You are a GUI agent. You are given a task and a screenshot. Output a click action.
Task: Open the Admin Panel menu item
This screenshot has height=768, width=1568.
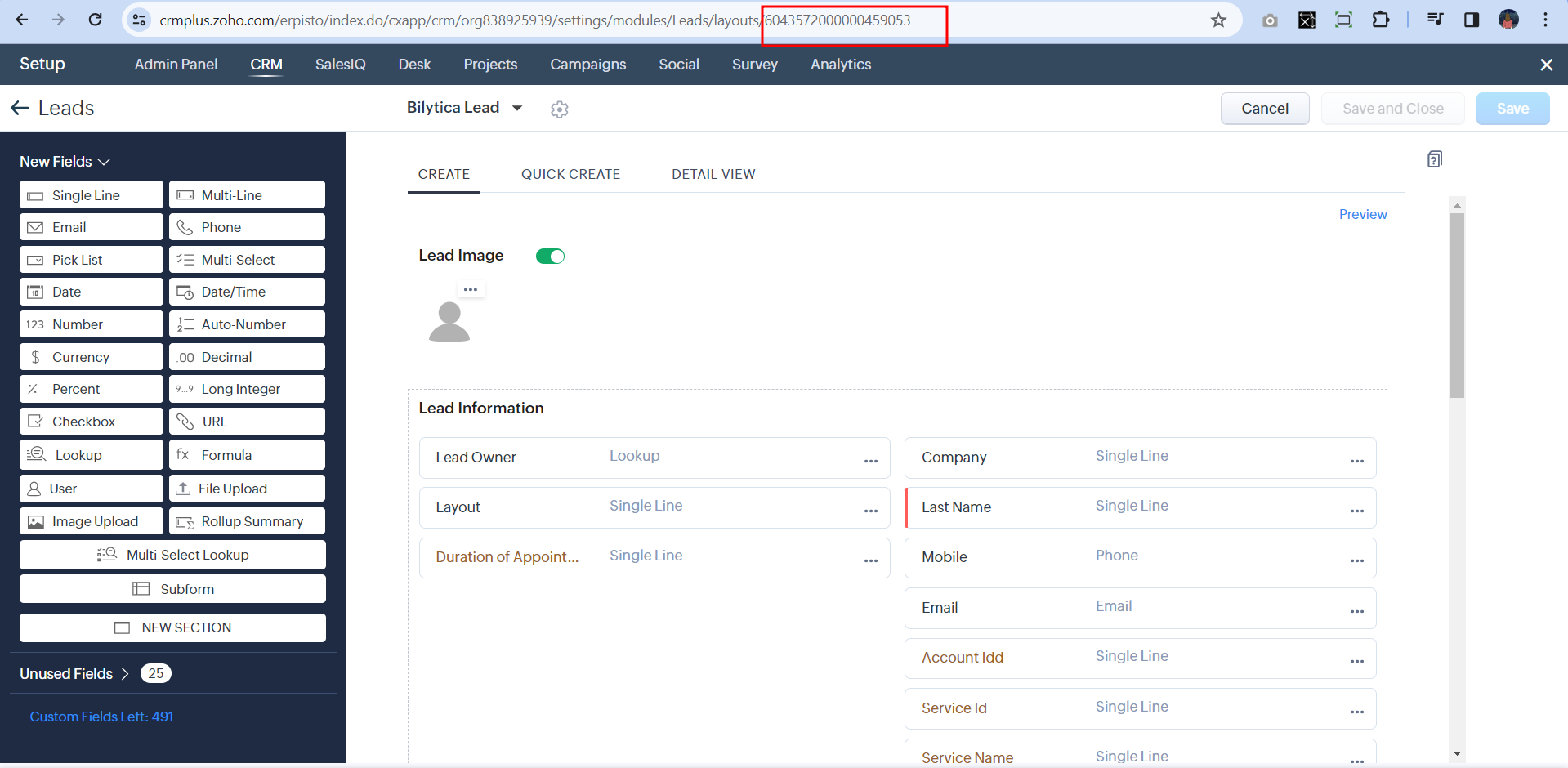pos(176,65)
